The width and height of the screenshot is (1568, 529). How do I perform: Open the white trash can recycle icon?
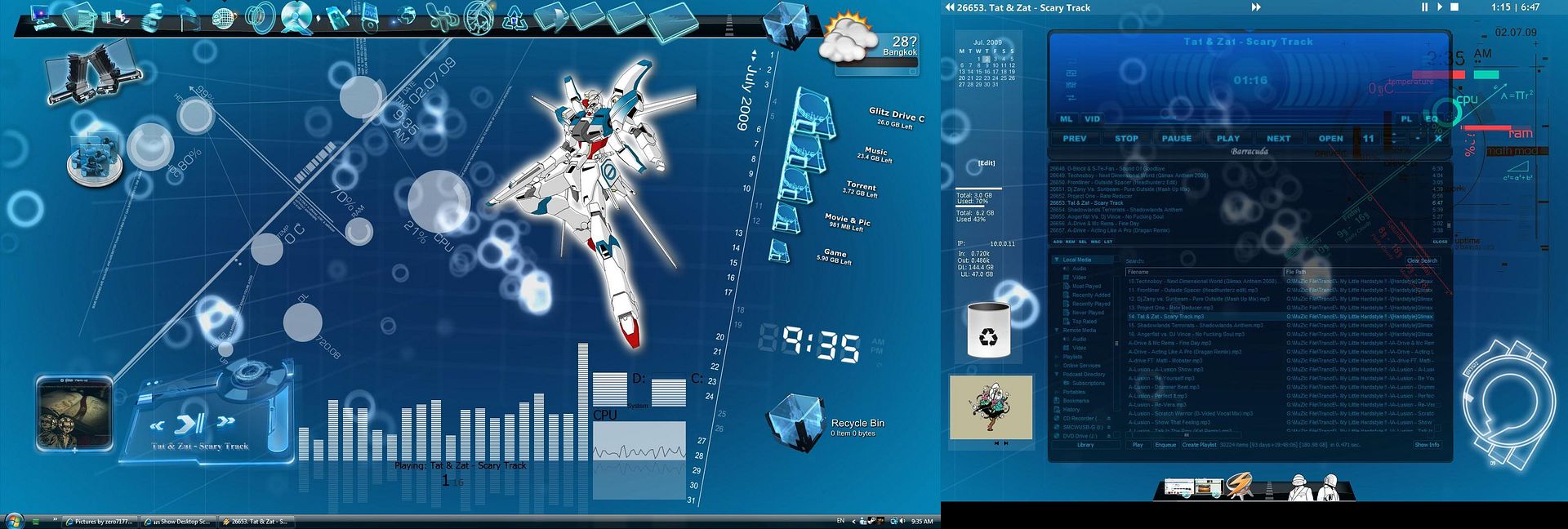point(988,329)
